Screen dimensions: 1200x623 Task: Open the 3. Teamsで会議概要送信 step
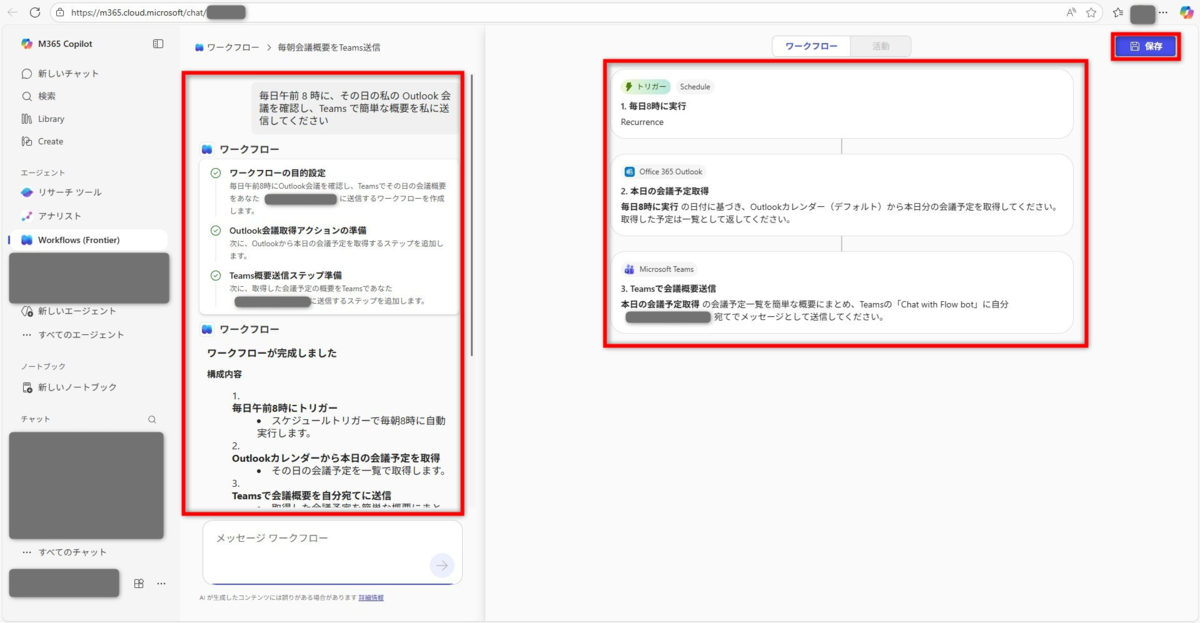[841, 292]
